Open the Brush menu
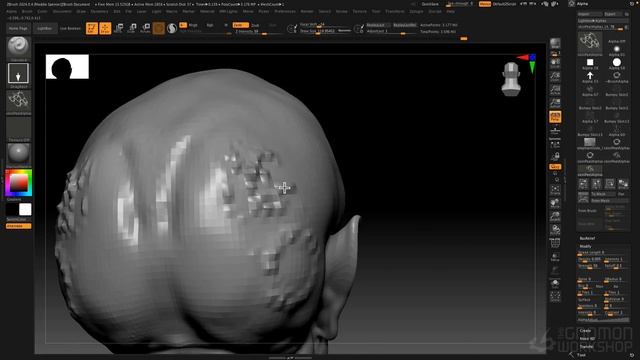 tap(27, 11)
